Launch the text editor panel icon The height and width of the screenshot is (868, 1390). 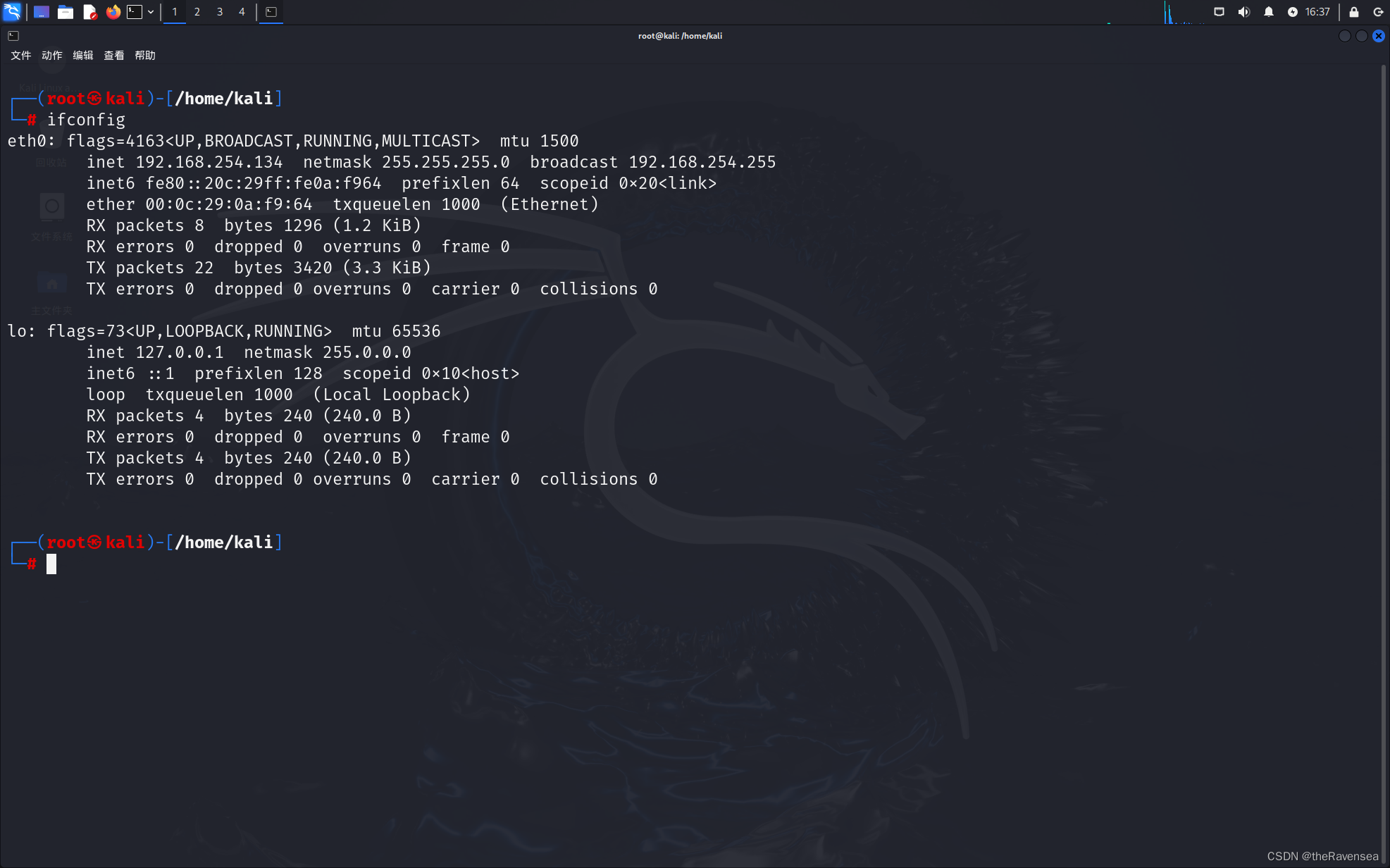point(89,12)
